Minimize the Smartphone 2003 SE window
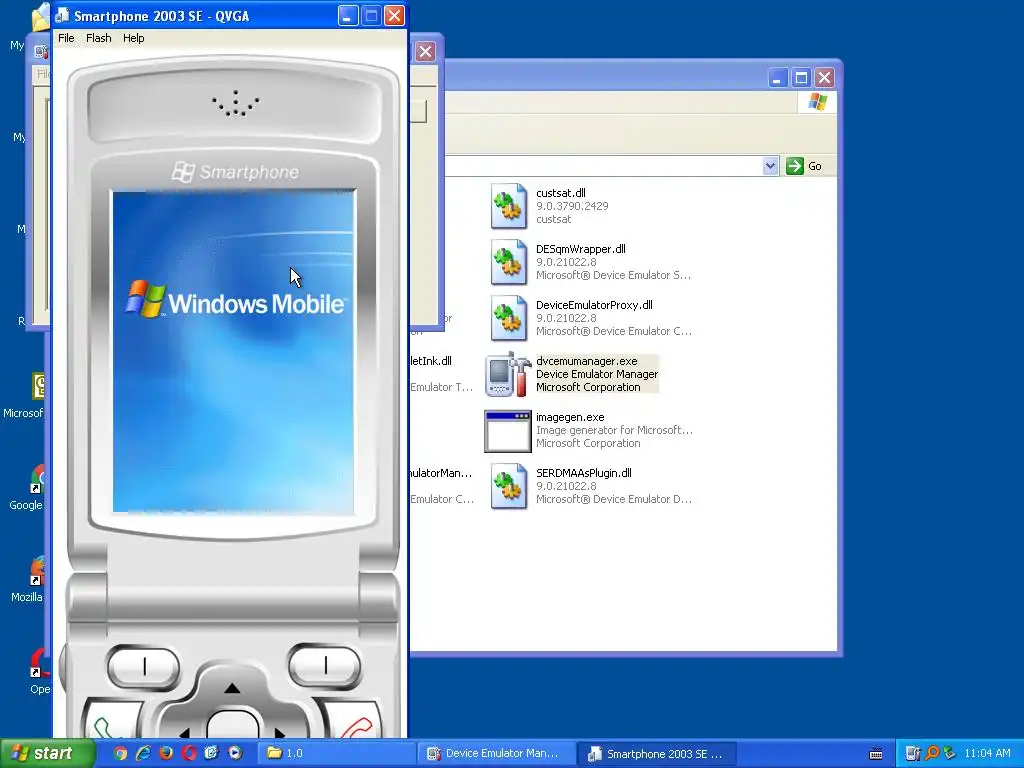This screenshot has height=768, width=1024. point(347,16)
